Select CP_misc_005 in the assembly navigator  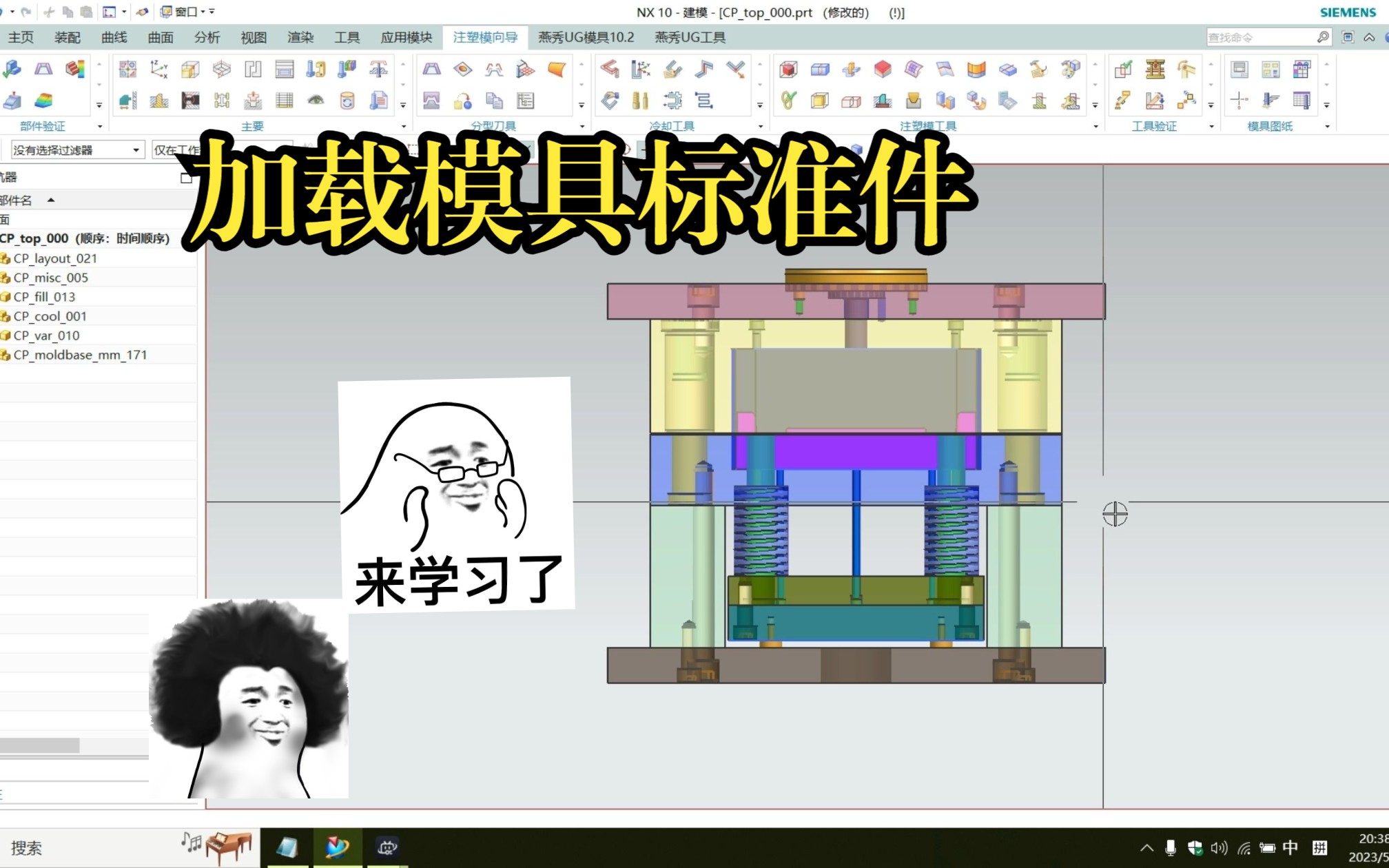[x=51, y=278]
